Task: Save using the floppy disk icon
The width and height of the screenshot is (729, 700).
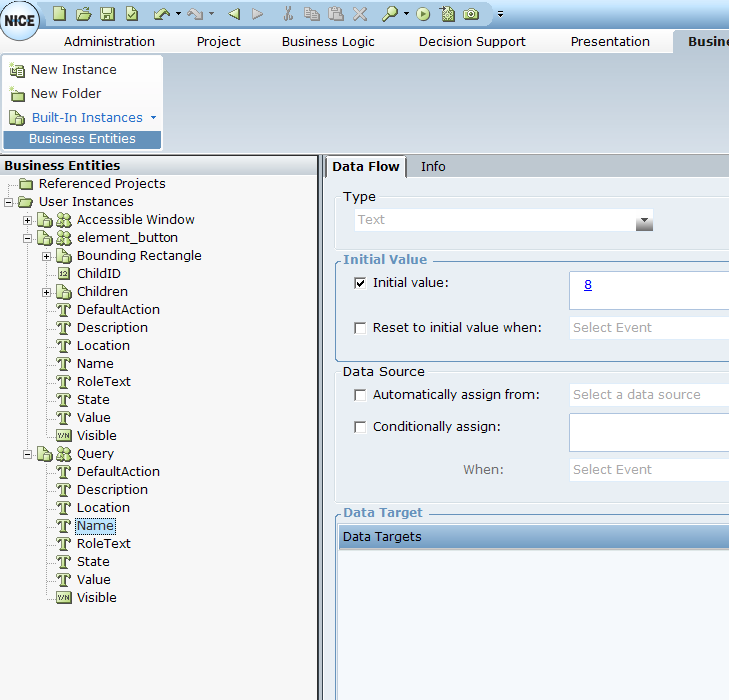Action: tap(108, 14)
